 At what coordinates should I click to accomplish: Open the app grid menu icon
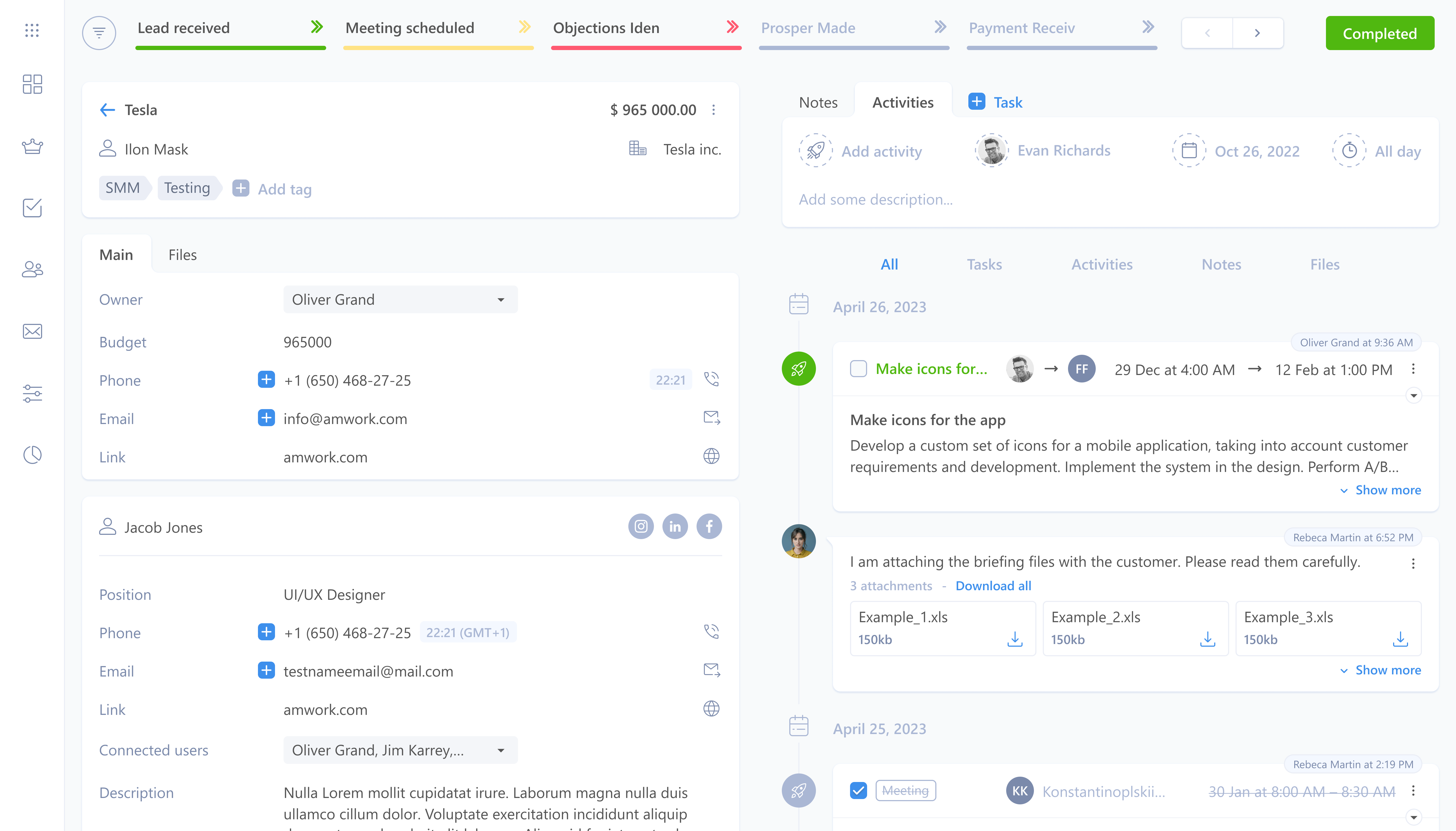[32, 30]
